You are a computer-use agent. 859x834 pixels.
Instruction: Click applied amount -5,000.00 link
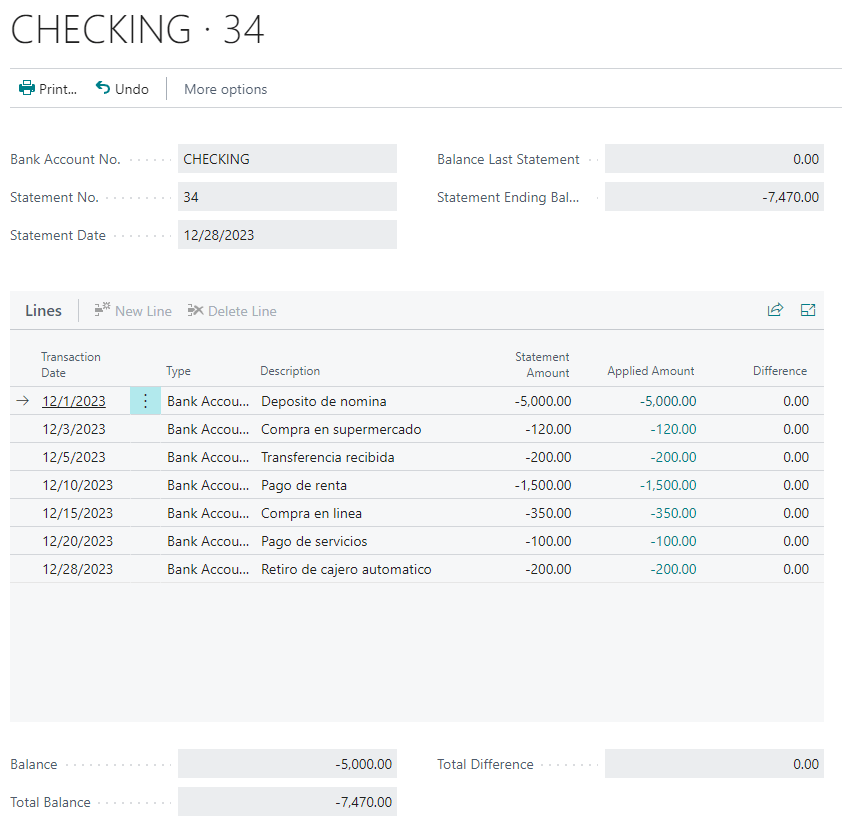click(x=668, y=401)
